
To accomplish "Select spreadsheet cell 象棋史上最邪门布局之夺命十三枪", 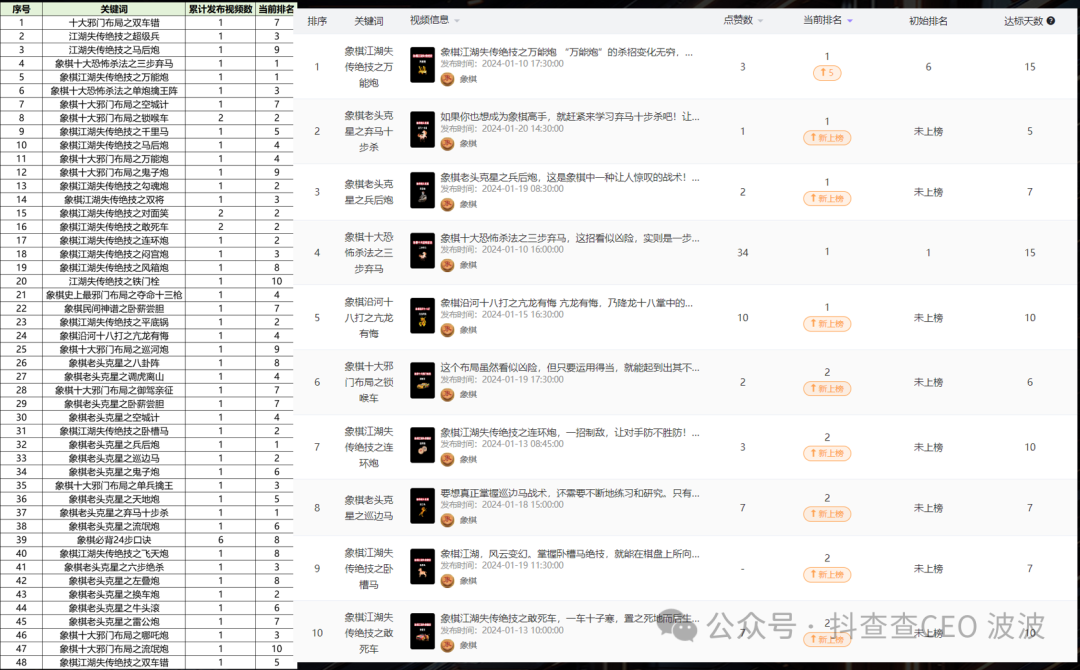I will (114, 295).
